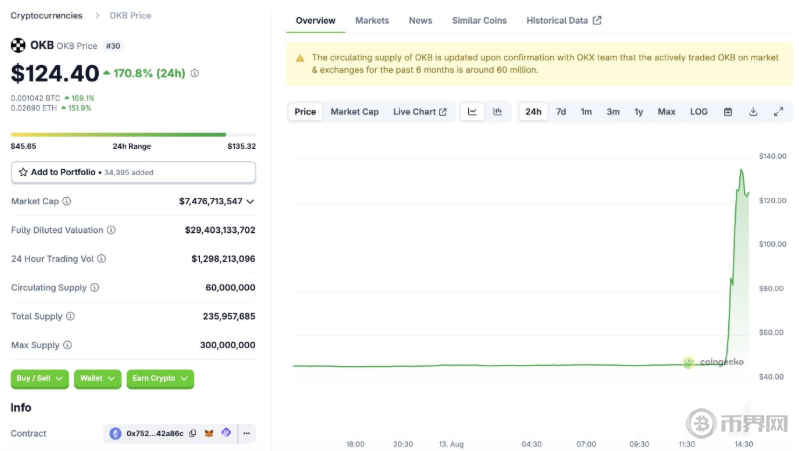Toggle LOG scale on chart
Viewport: 799px width, 451px height.
698,112
